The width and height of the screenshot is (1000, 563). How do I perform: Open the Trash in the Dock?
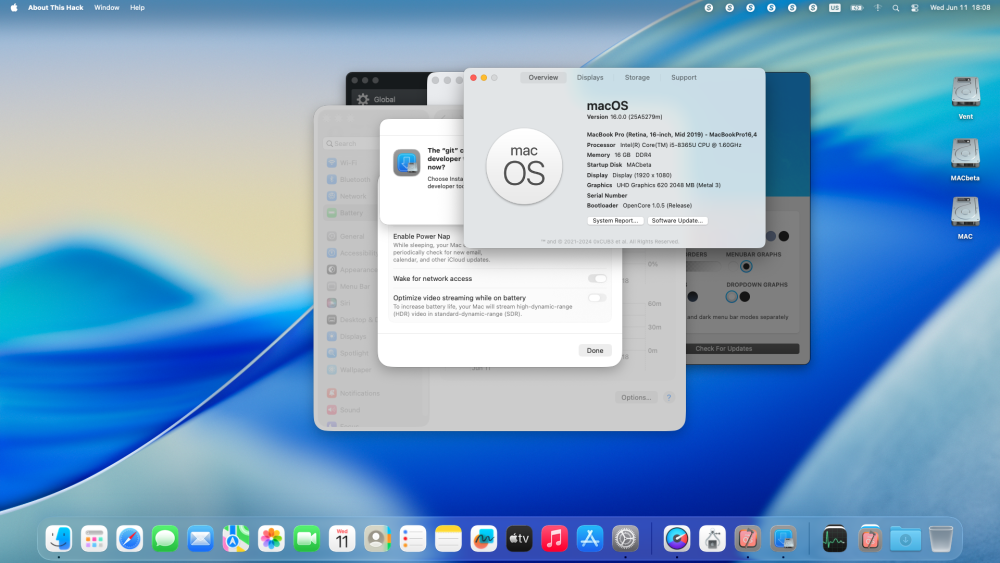pyautogui.click(x=941, y=539)
